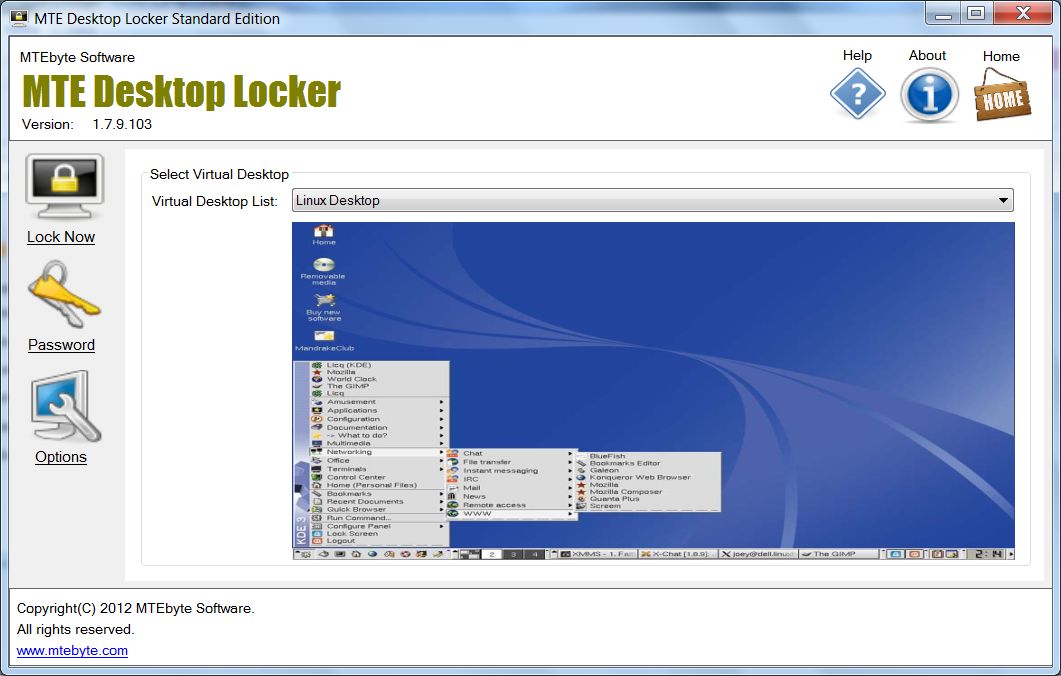1061x676 pixels.
Task: Click the Lock Now monitor icon
Action: (64, 187)
